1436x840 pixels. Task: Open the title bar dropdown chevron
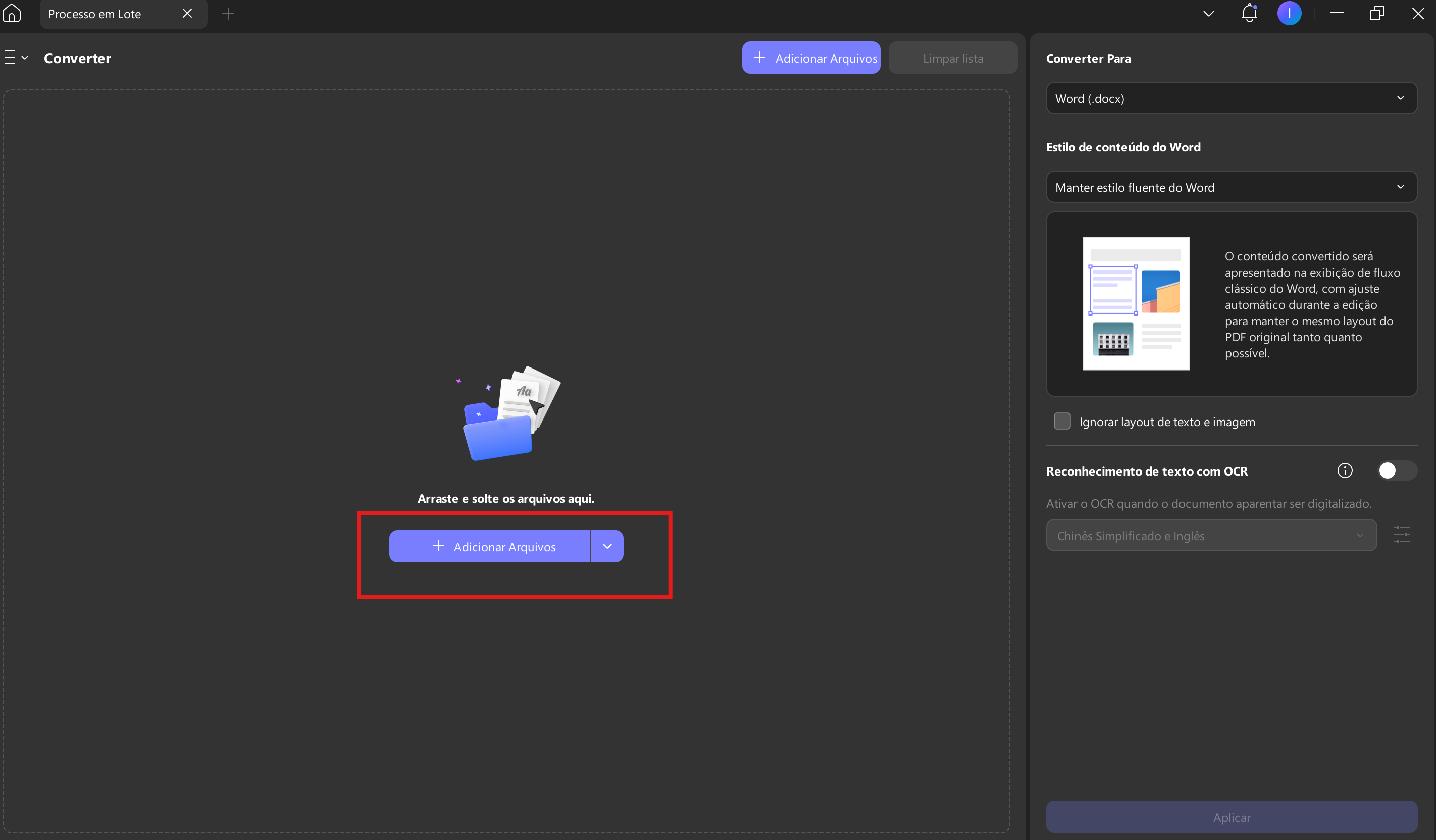pos(1209,13)
